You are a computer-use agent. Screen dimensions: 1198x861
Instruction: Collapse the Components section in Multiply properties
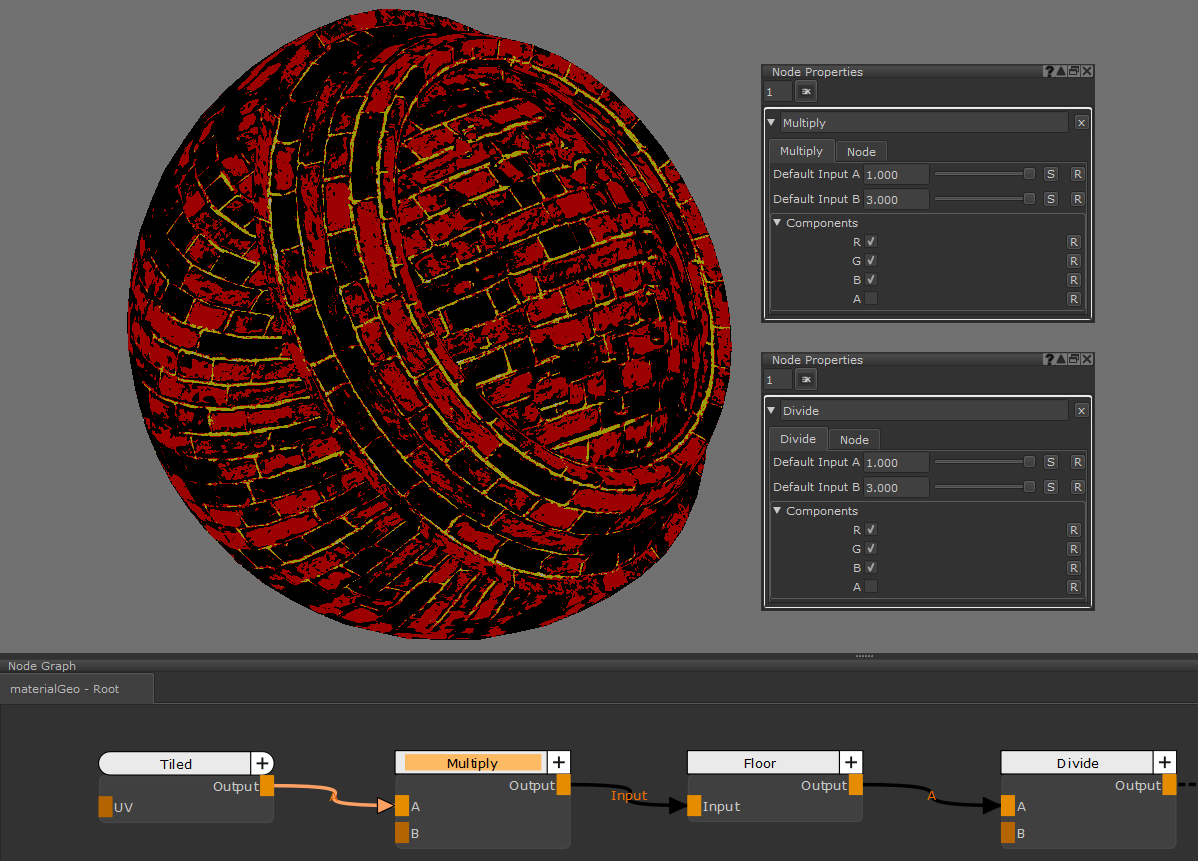[778, 223]
